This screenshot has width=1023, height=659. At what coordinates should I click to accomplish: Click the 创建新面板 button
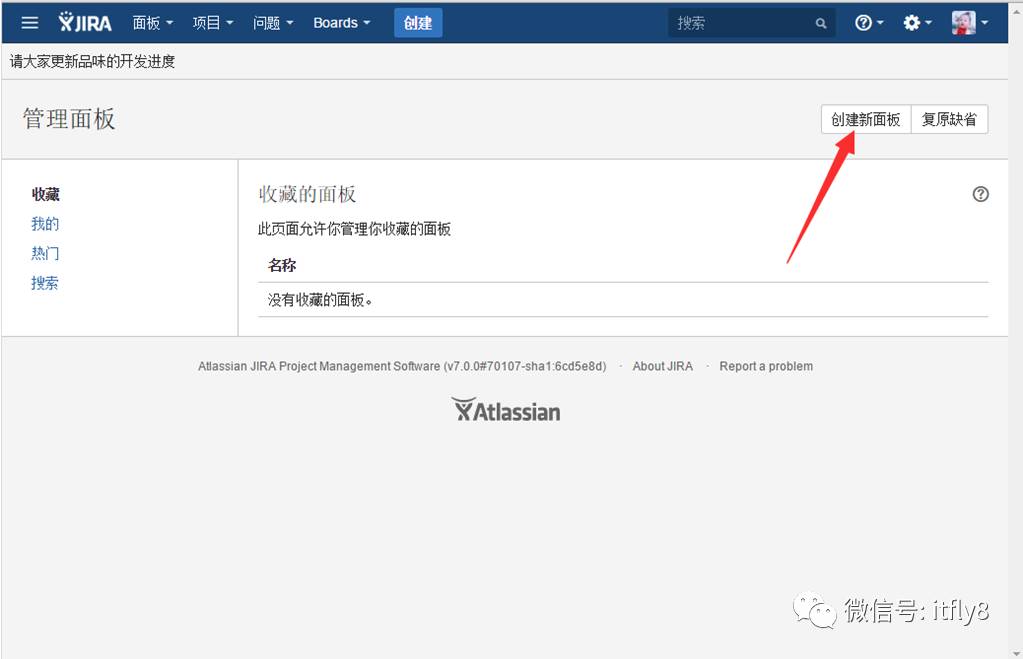click(x=865, y=119)
